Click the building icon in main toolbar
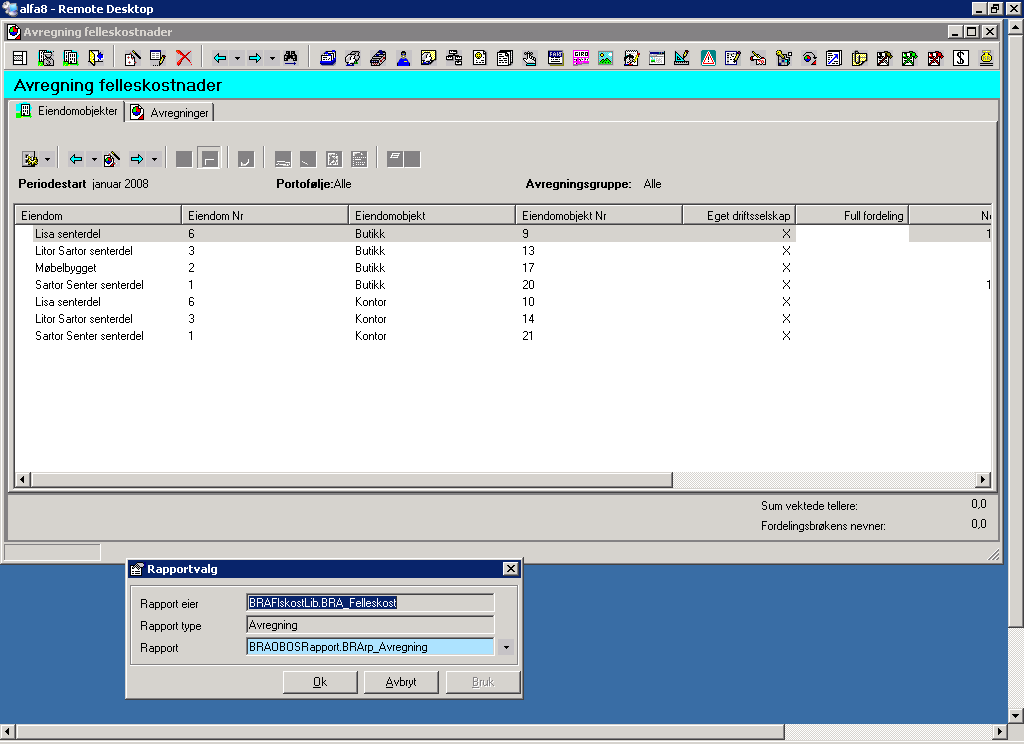Screen dimensions: 1024x744 [x=71, y=58]
